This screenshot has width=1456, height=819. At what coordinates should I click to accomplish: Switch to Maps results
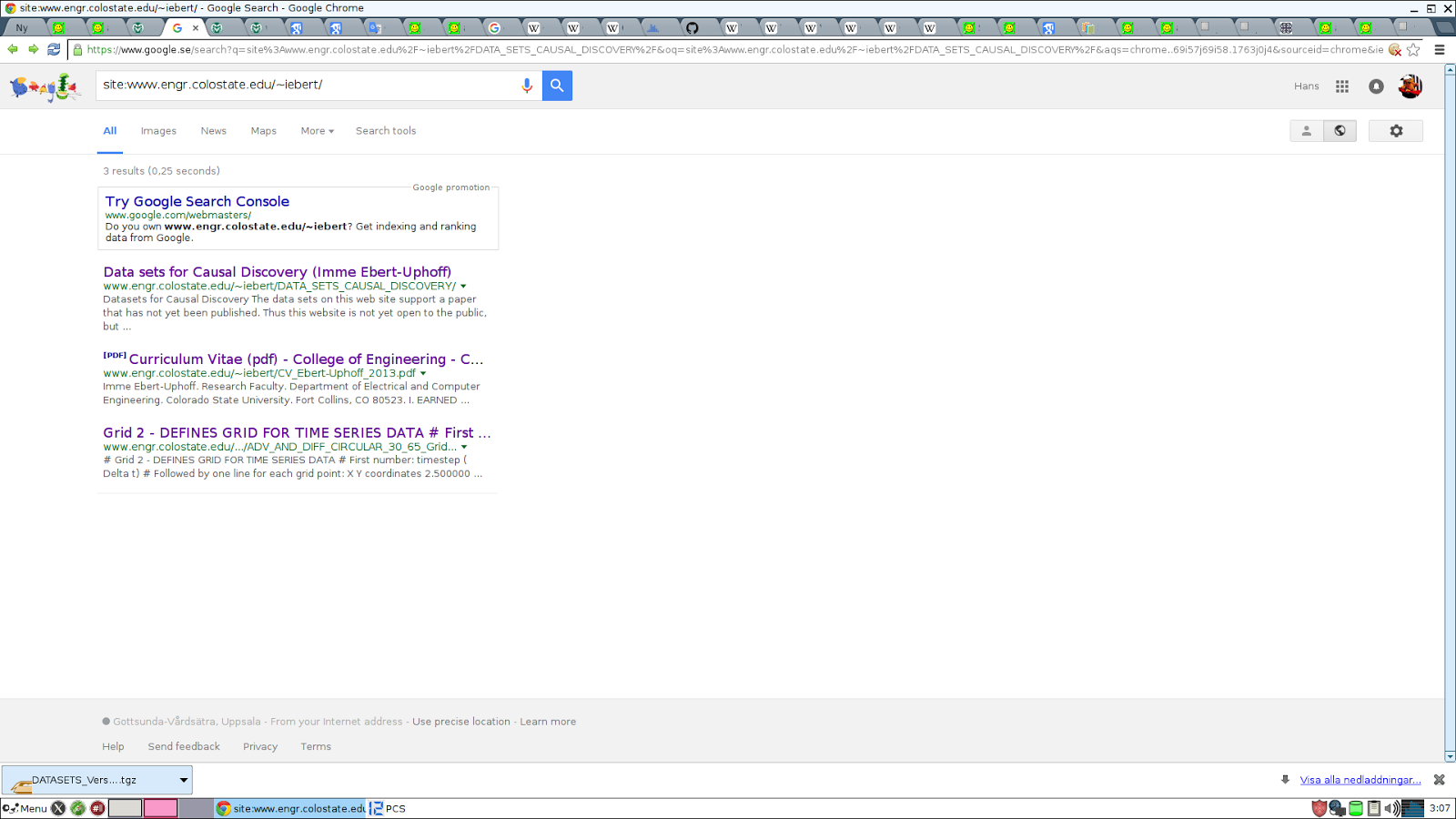pyautogui.click(x=264, y=131)
